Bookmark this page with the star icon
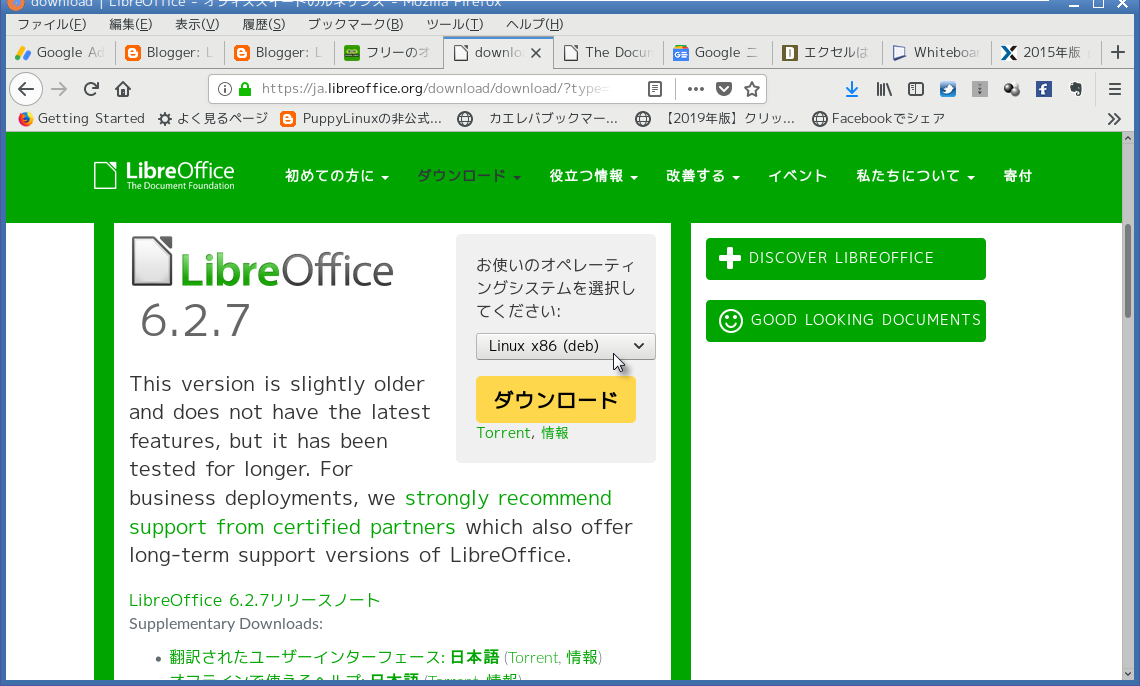Screen dimensions: 1140x686 (752, 89)
